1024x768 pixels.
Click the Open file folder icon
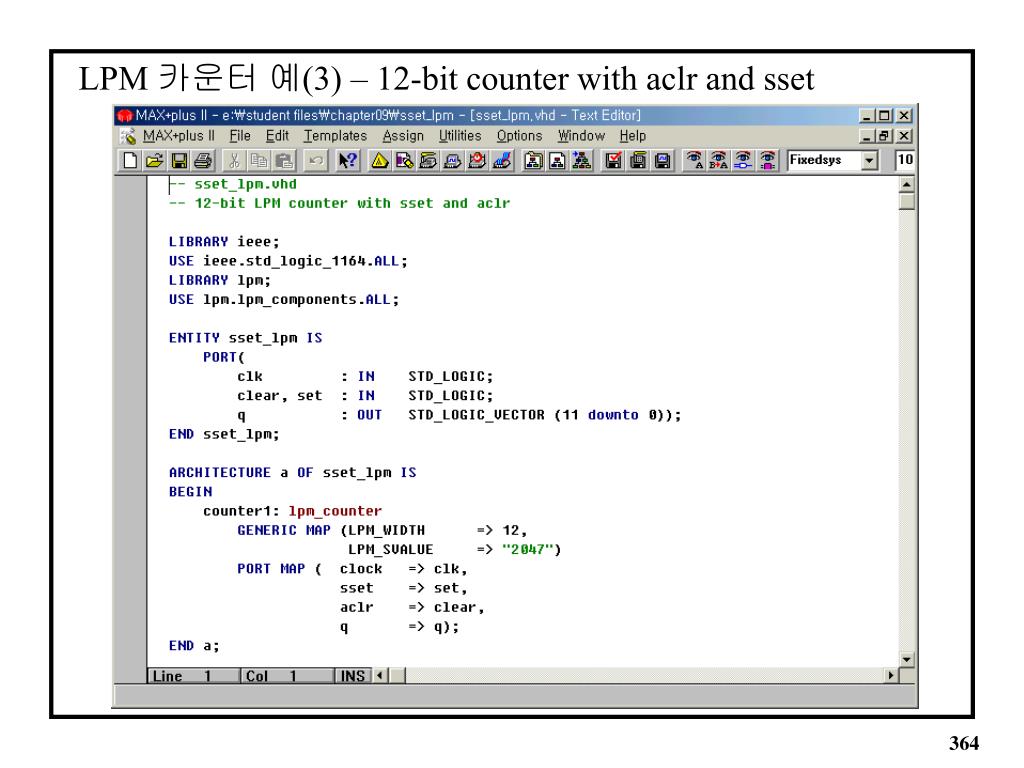click(154, 160)
